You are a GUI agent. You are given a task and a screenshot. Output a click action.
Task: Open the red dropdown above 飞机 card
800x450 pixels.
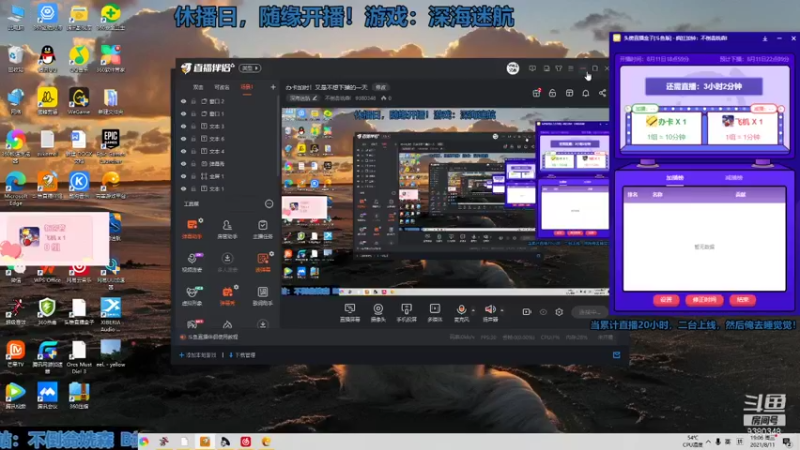pyautogui.click(x=763, y=109)
